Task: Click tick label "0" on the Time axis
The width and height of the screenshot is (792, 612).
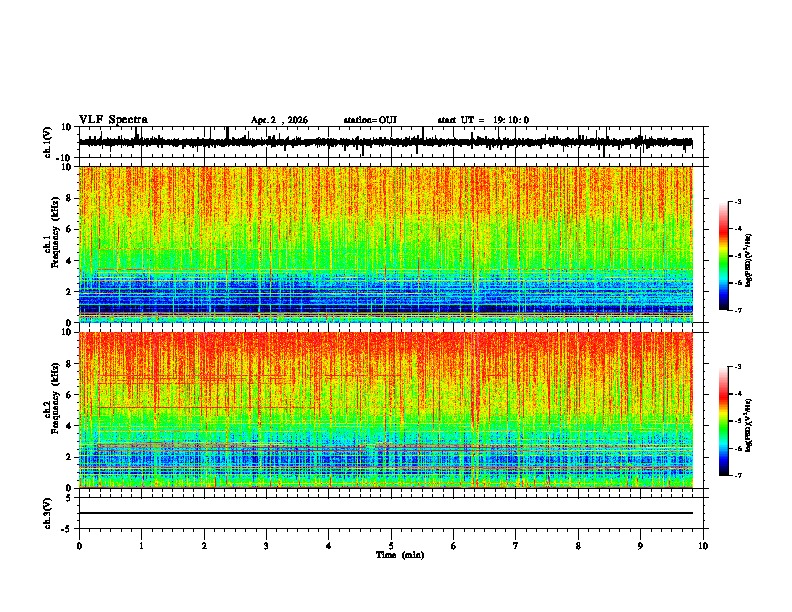Action: point(79,546)
